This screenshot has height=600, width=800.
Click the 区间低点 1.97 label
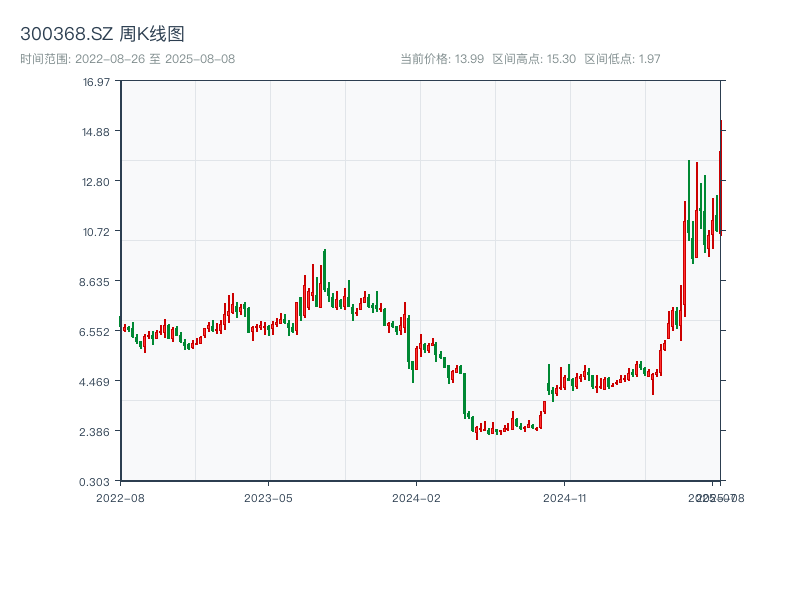tap(622, 59)
